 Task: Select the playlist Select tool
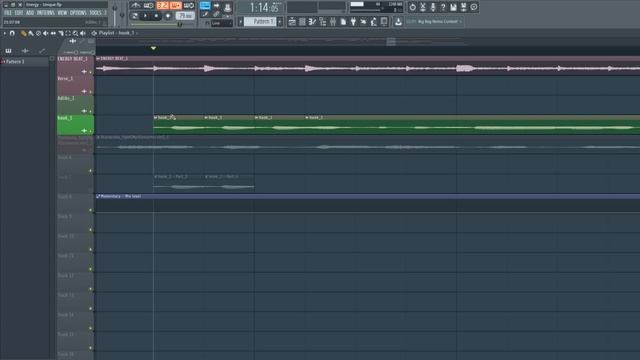tap(68, 33)
